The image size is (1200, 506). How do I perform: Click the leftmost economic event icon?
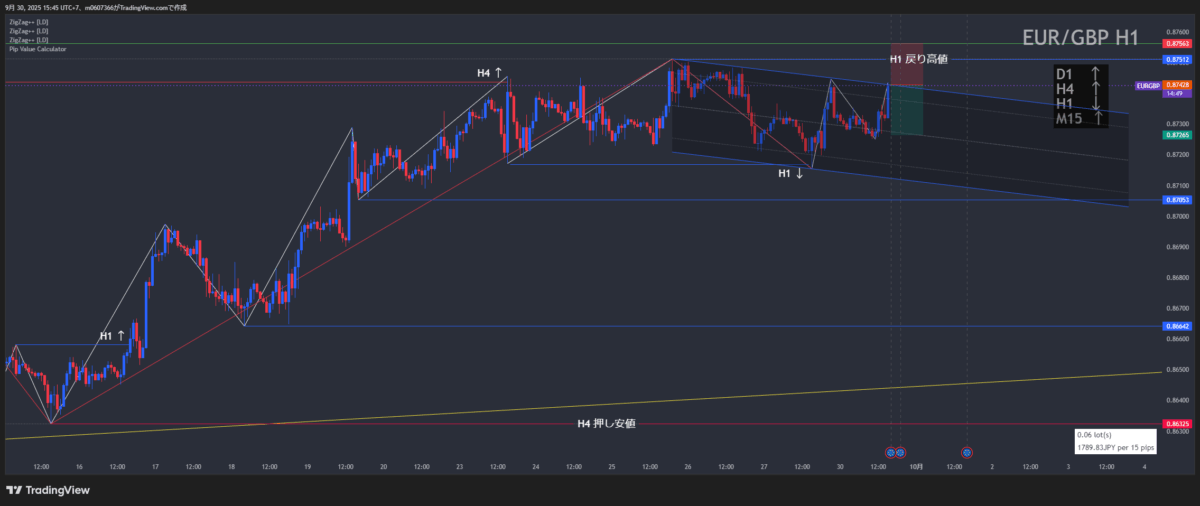[891, 452]
